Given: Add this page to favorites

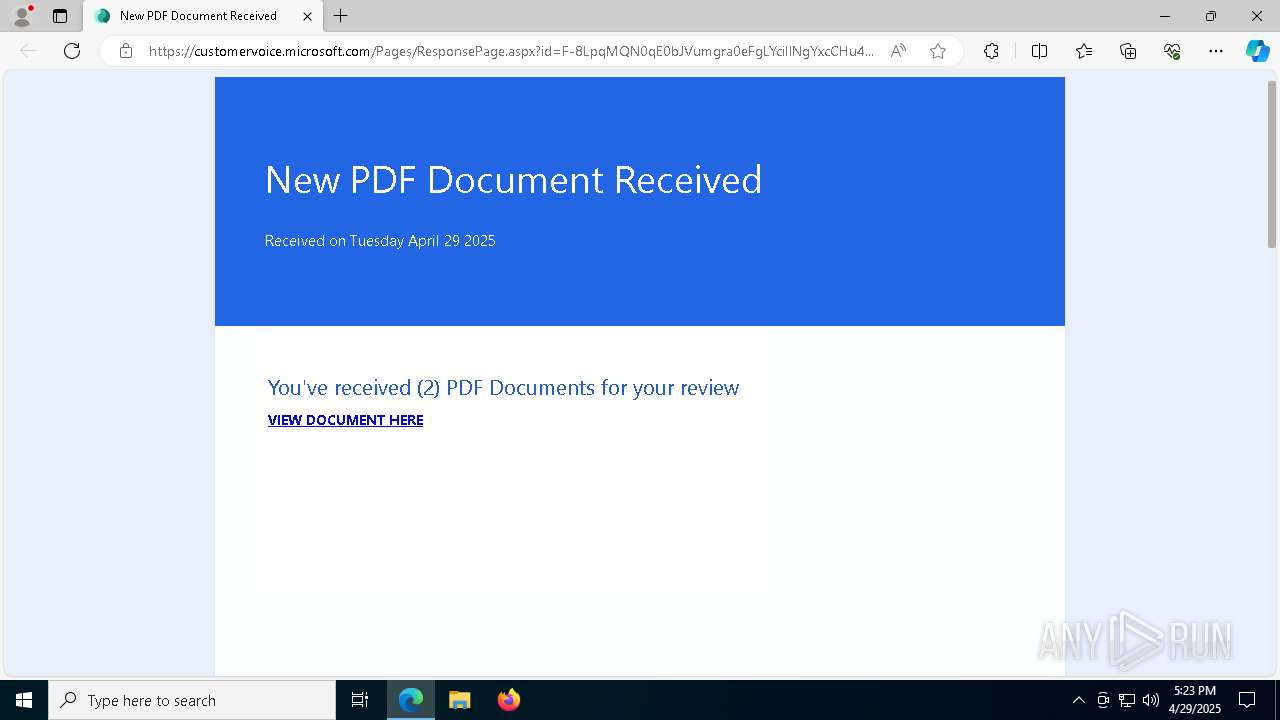Looking at the screenshot, I should [937, 51].
